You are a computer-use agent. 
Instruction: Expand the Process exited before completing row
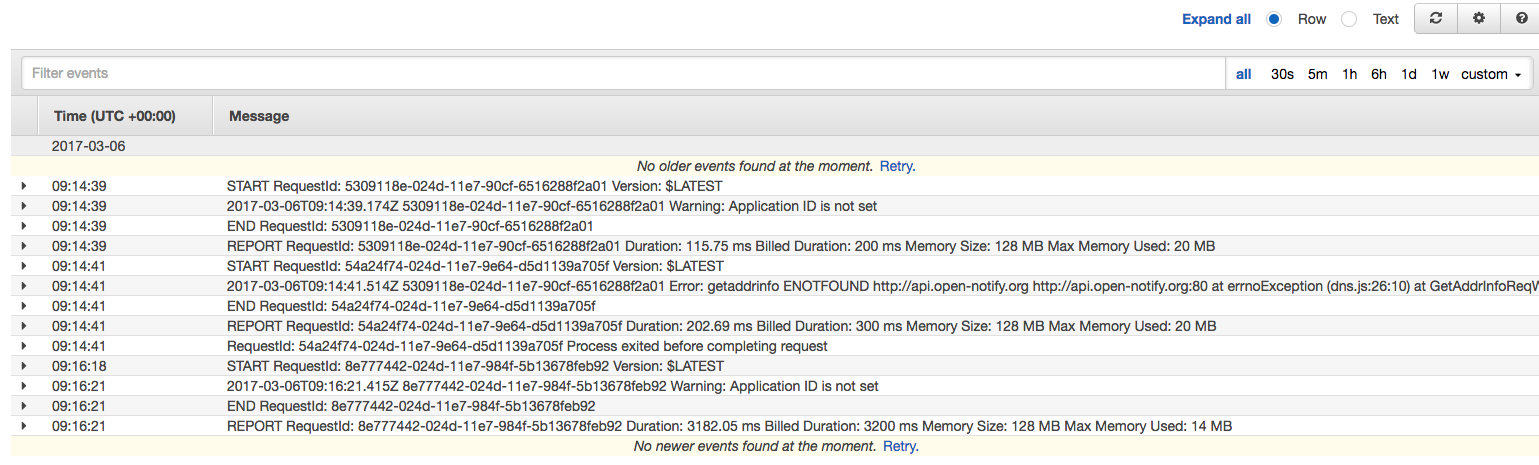[24, 346]
